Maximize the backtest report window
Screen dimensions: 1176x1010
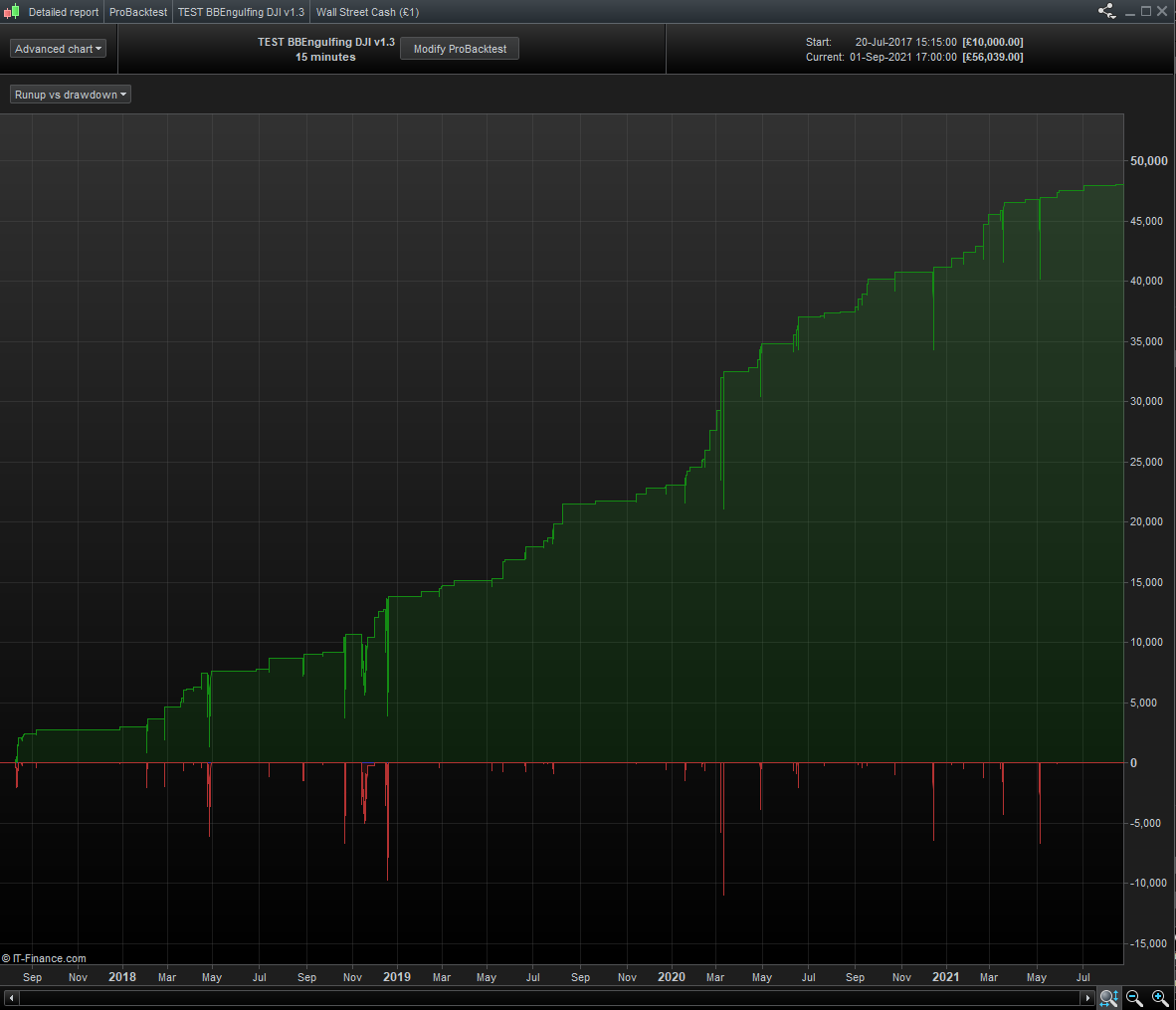(x=1145, y=12)
